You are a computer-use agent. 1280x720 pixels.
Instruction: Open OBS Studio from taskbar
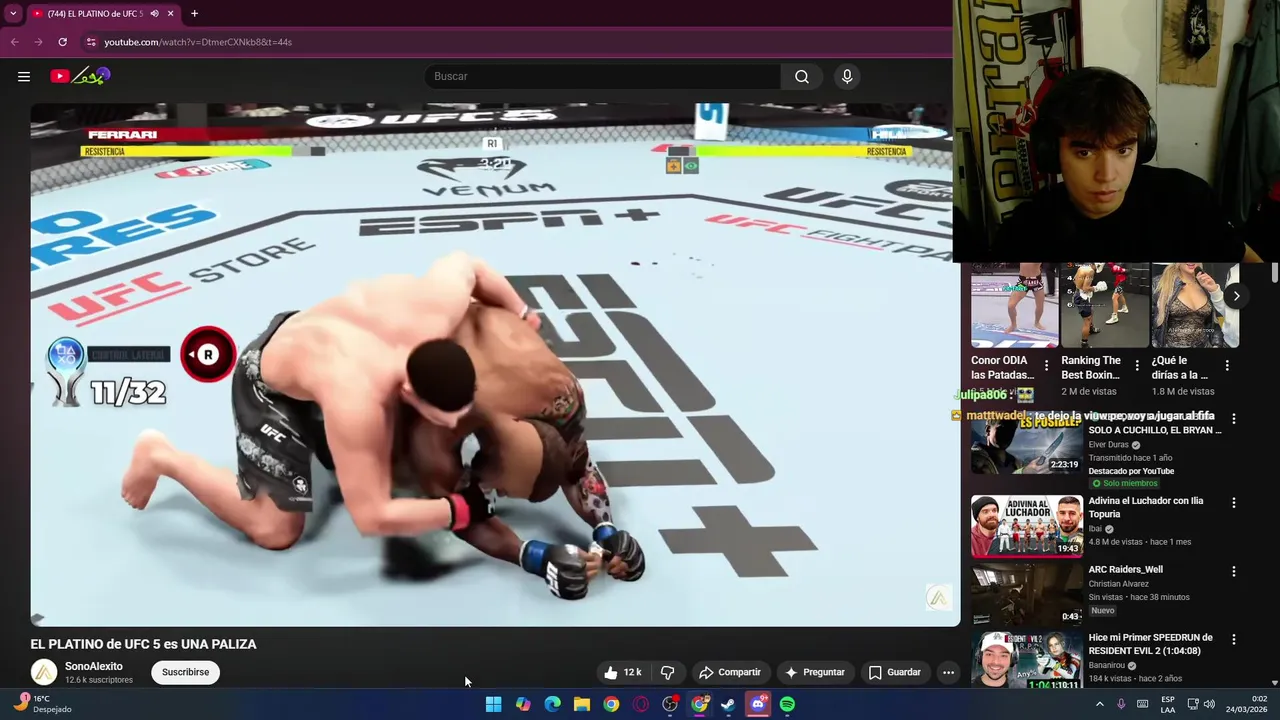[x=670, y=704]
